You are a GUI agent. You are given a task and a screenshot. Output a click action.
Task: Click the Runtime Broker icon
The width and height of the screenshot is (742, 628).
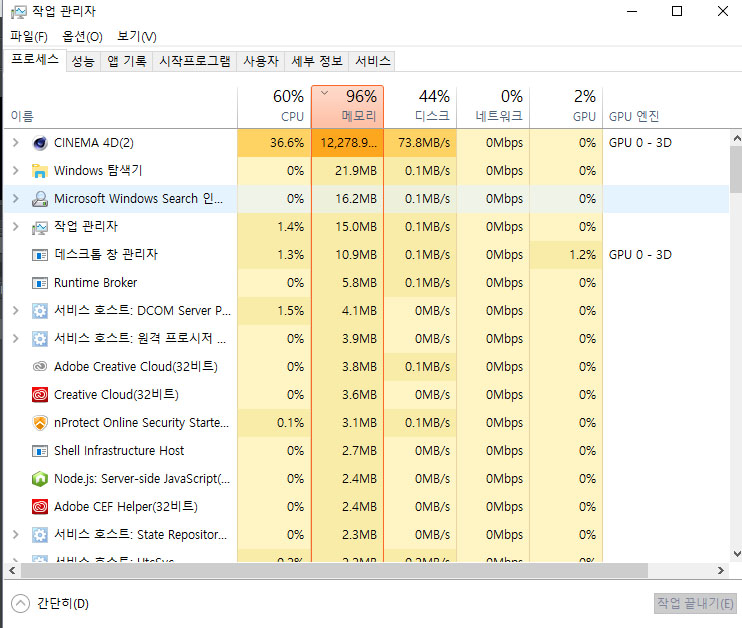[x=40, y=283]
